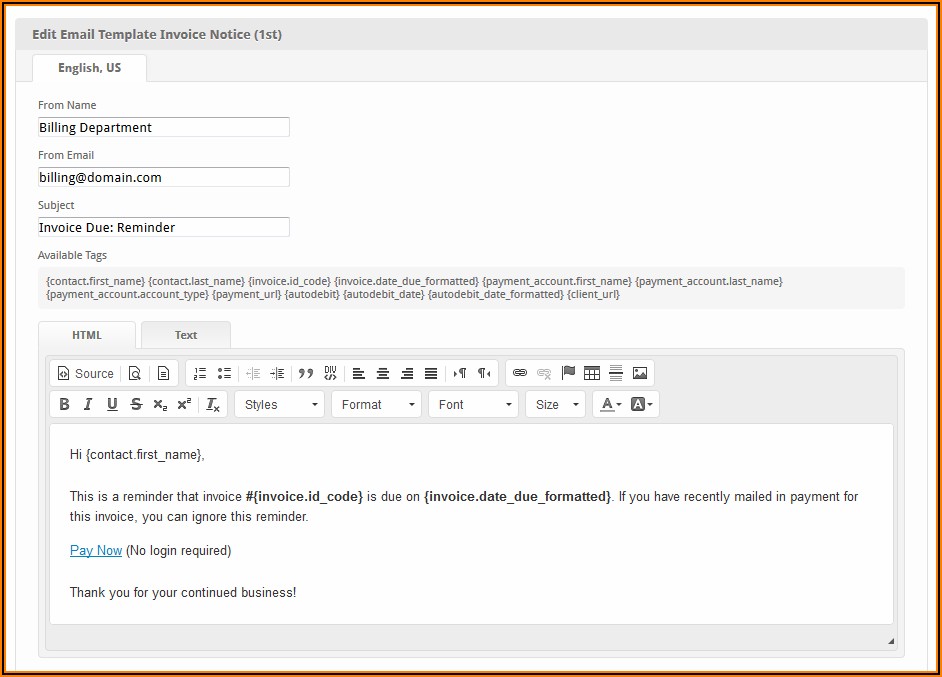The width and height of the screenshot is (942, 677).
Task: Click the {contact.first_name} available tag
Action: (x=96, y=281)
